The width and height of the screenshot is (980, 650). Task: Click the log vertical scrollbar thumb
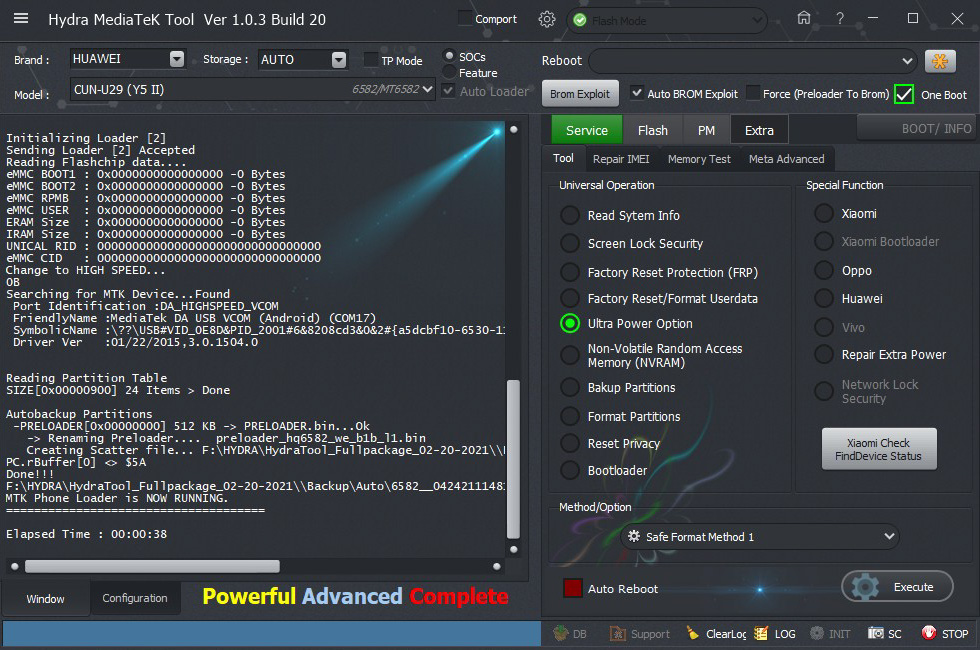click(513, 459)
